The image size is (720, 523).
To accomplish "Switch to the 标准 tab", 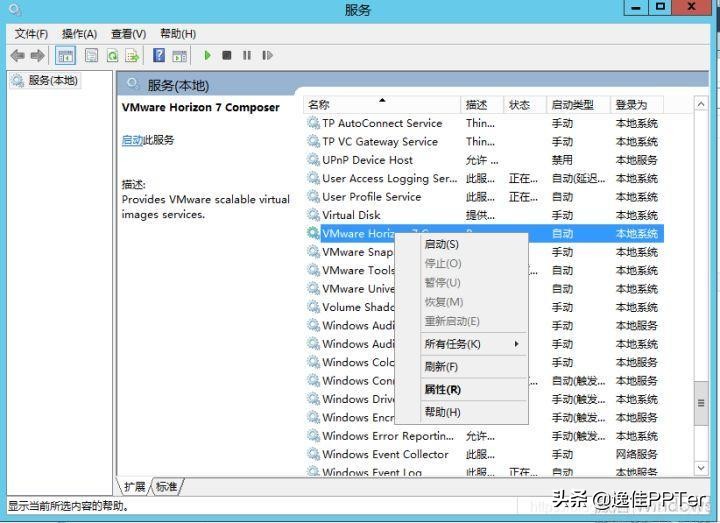I will (x=166, y=487).
